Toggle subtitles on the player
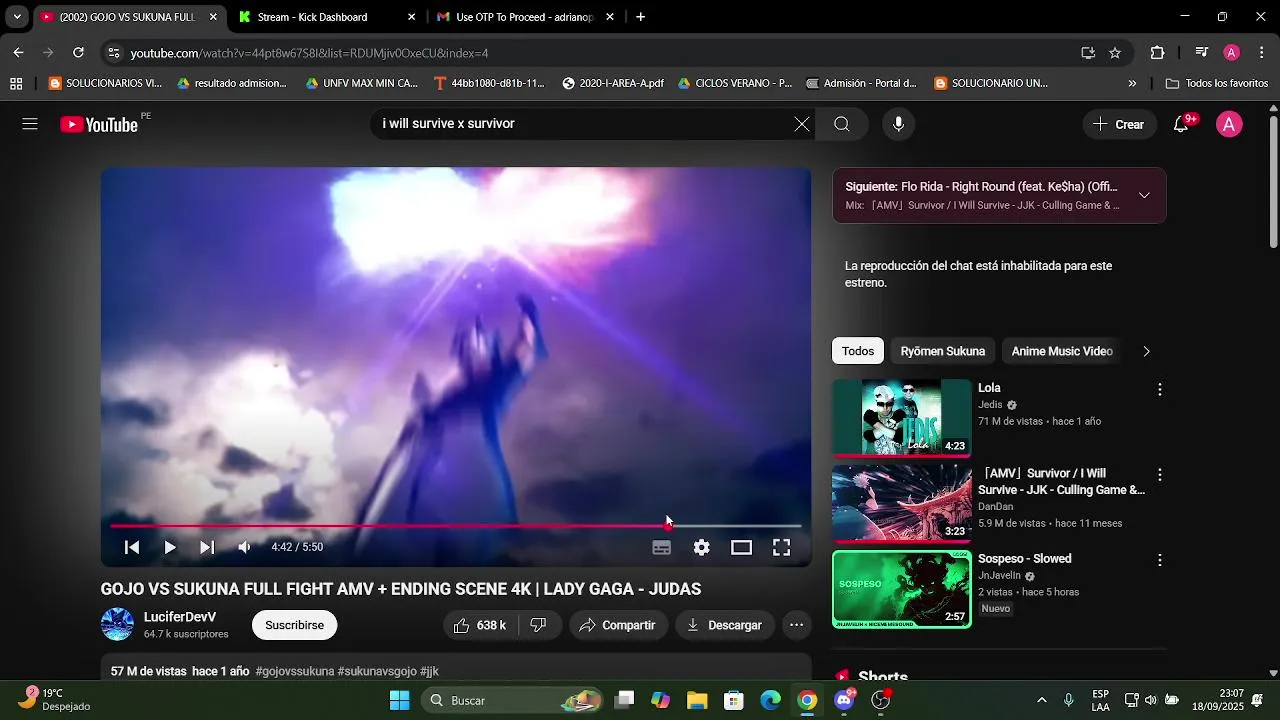 point(661,547)
